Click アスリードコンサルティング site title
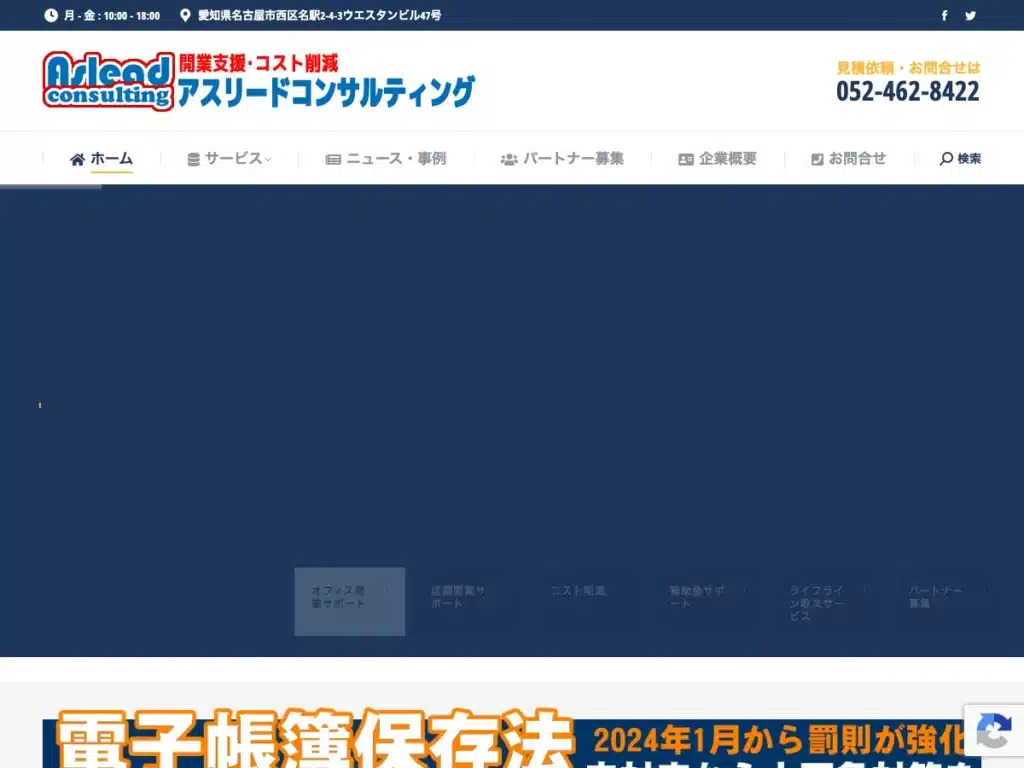 click(326, 92)
